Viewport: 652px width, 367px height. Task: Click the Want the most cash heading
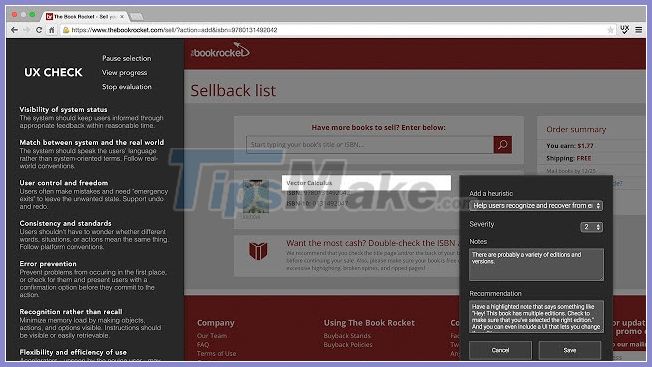373,243
